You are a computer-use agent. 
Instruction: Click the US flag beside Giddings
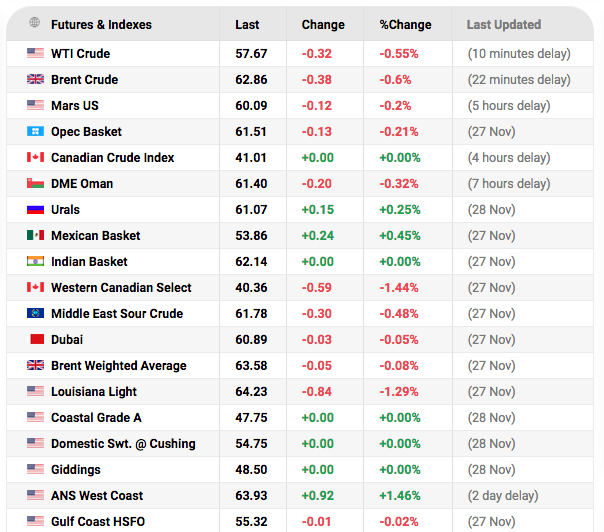click(35, 469)
